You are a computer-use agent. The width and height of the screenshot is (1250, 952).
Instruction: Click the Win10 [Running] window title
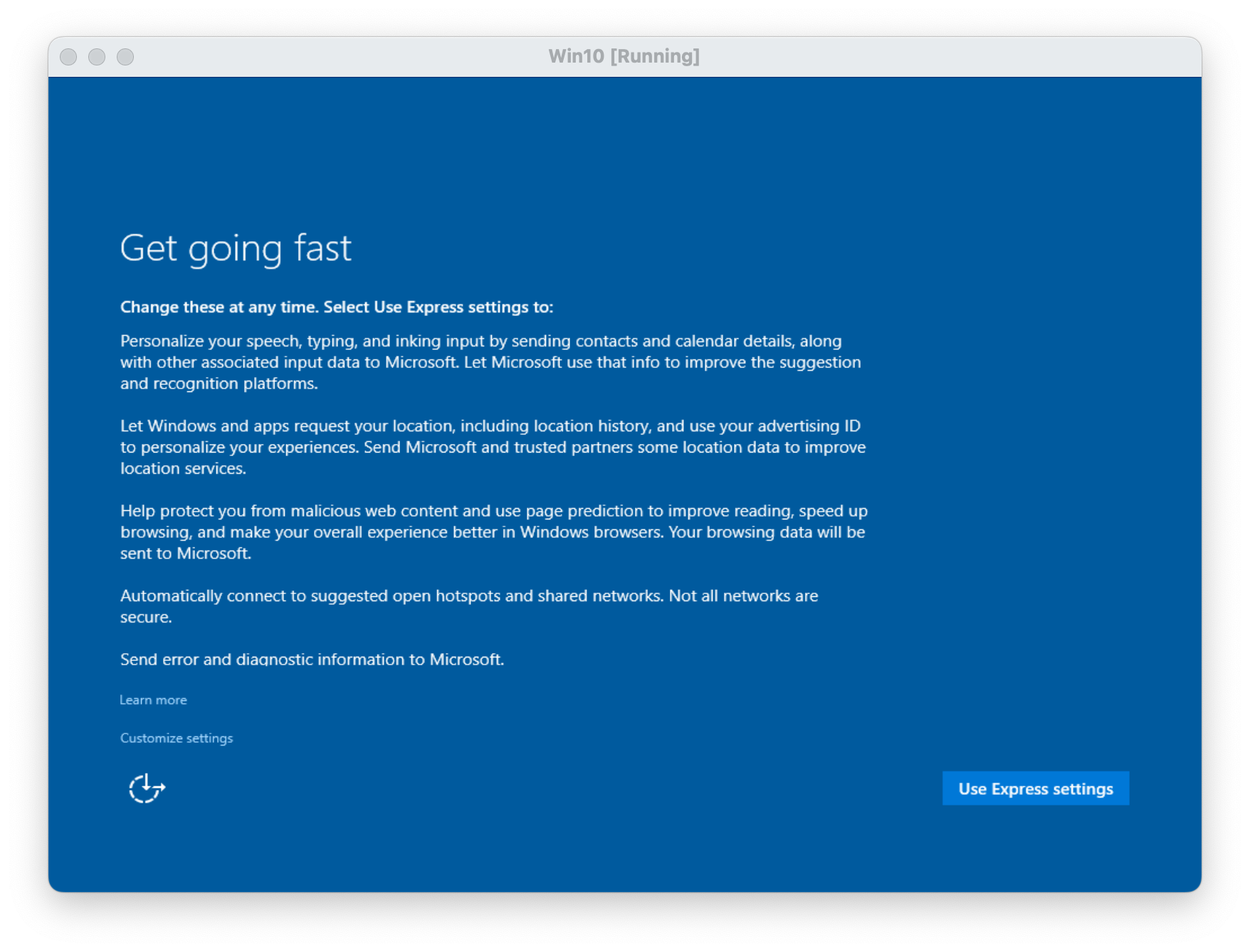[624, 56]
